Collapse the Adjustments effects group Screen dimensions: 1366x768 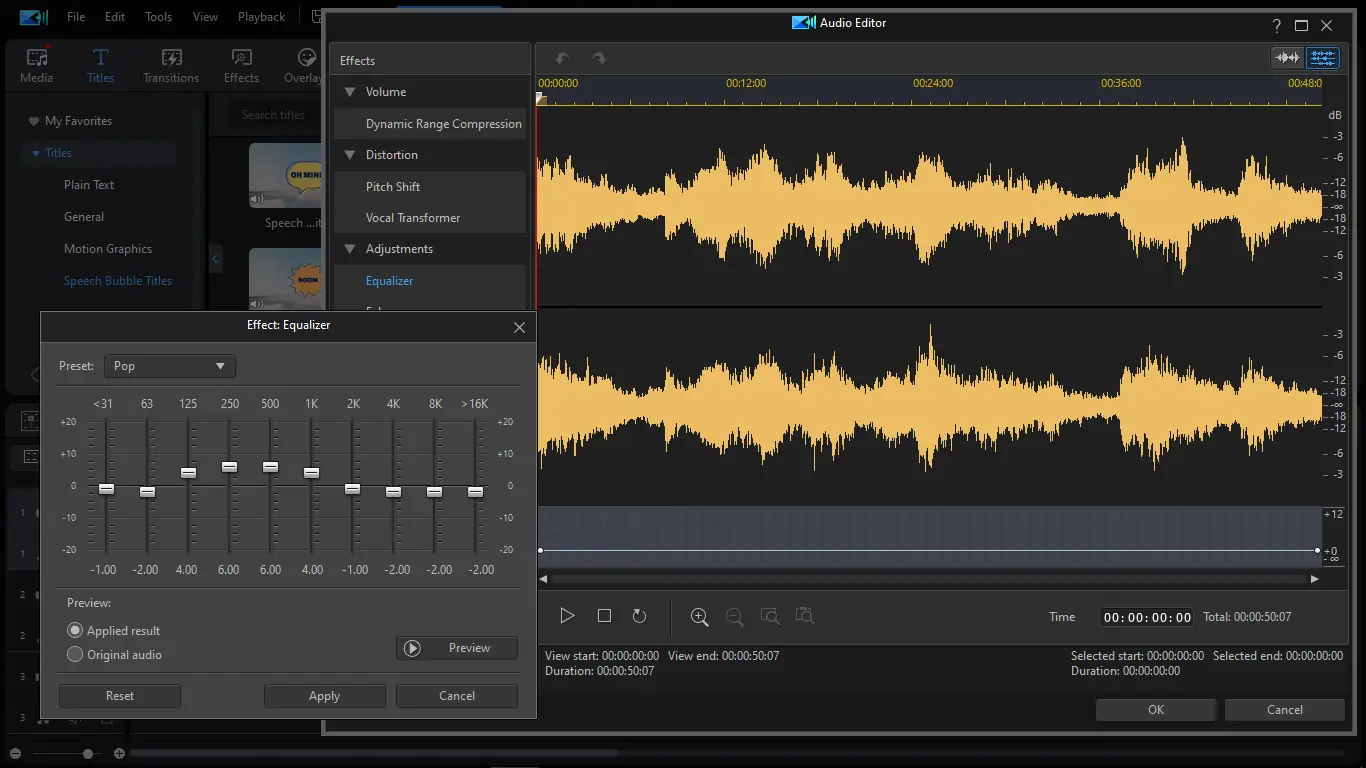coord(350,249)
